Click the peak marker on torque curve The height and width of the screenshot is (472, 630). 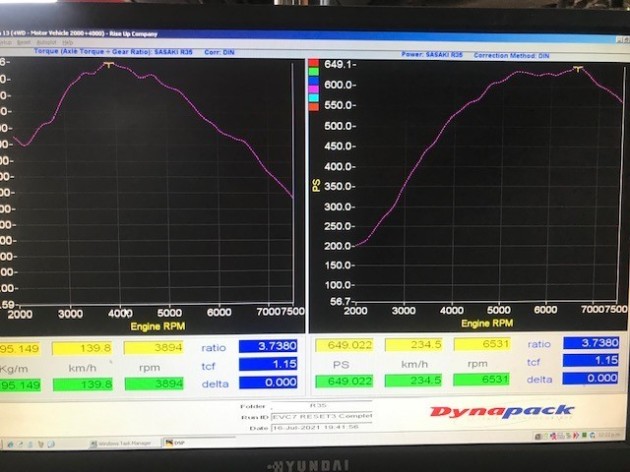point(108,64)
